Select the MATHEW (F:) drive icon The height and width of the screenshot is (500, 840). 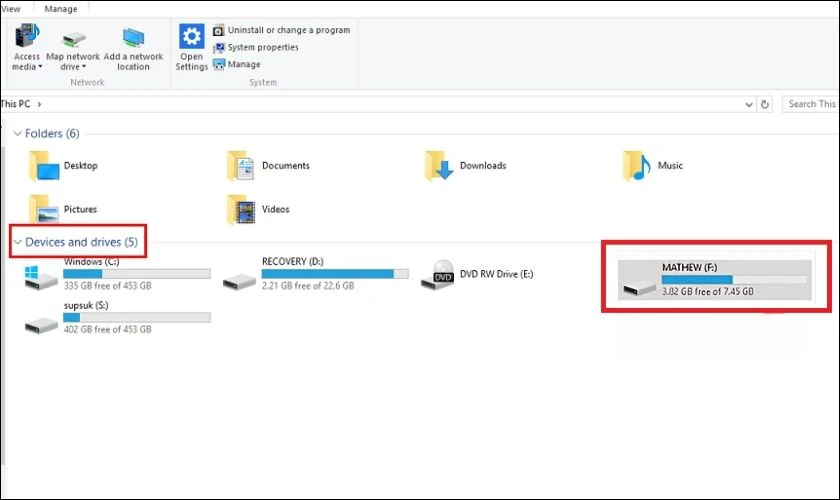[x=639, y=289]
